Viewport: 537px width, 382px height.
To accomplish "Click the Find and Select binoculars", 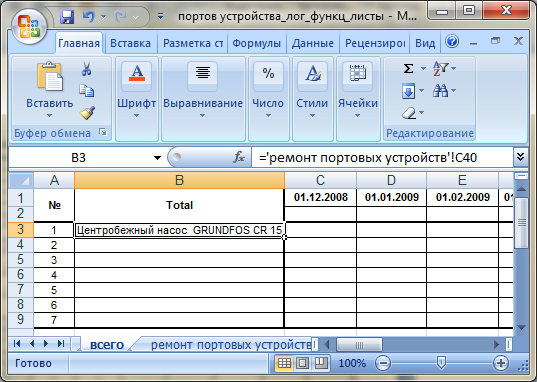I will click(x=440, y=91).
